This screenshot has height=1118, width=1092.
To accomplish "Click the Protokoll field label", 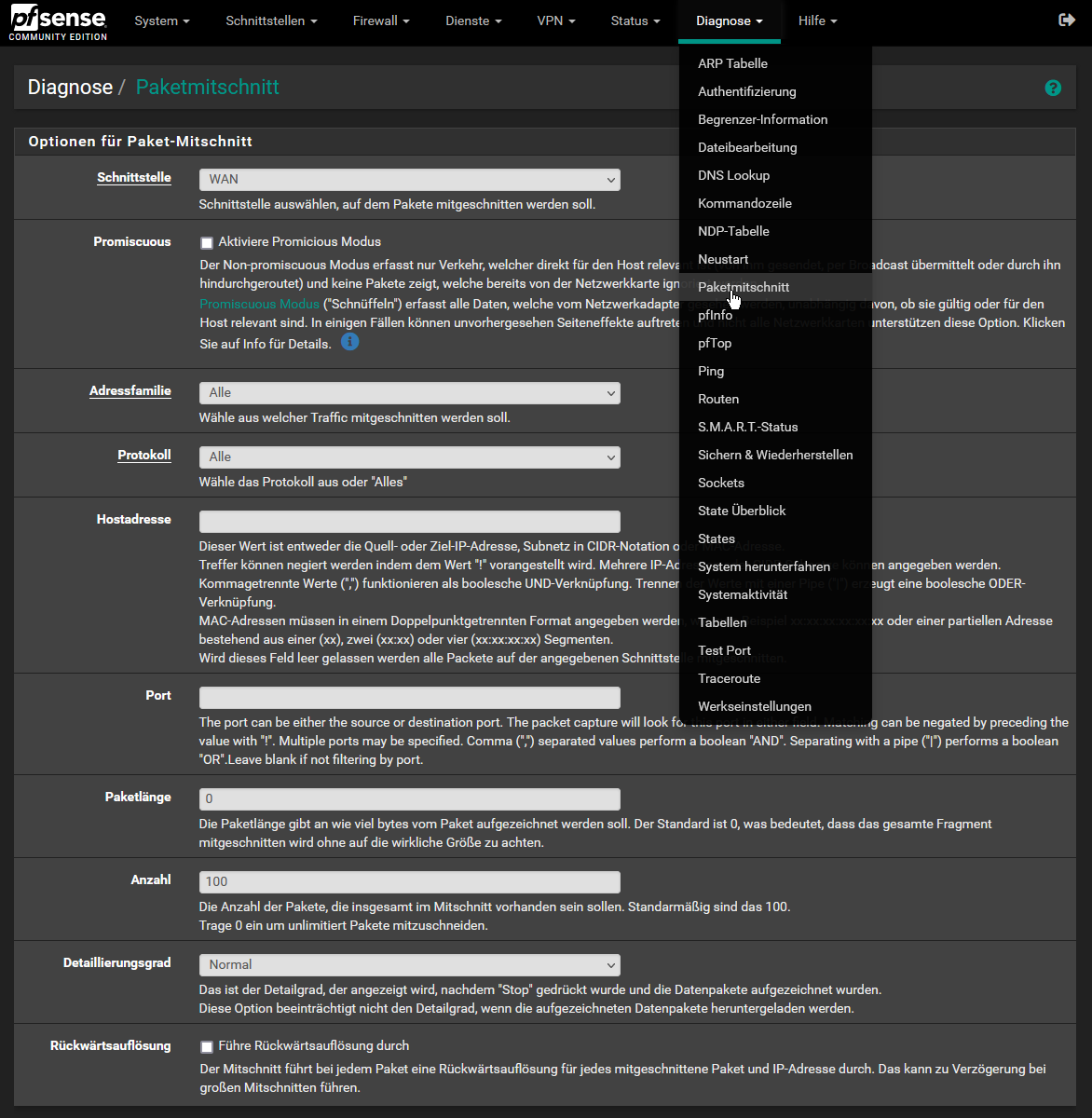I will [144, 455].
